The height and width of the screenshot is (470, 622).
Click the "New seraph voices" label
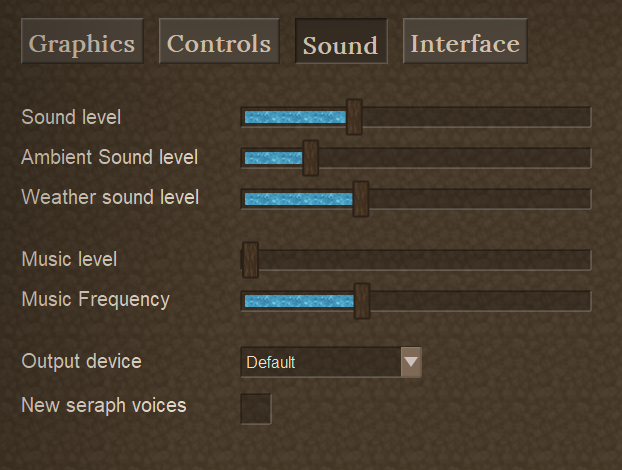104,405
